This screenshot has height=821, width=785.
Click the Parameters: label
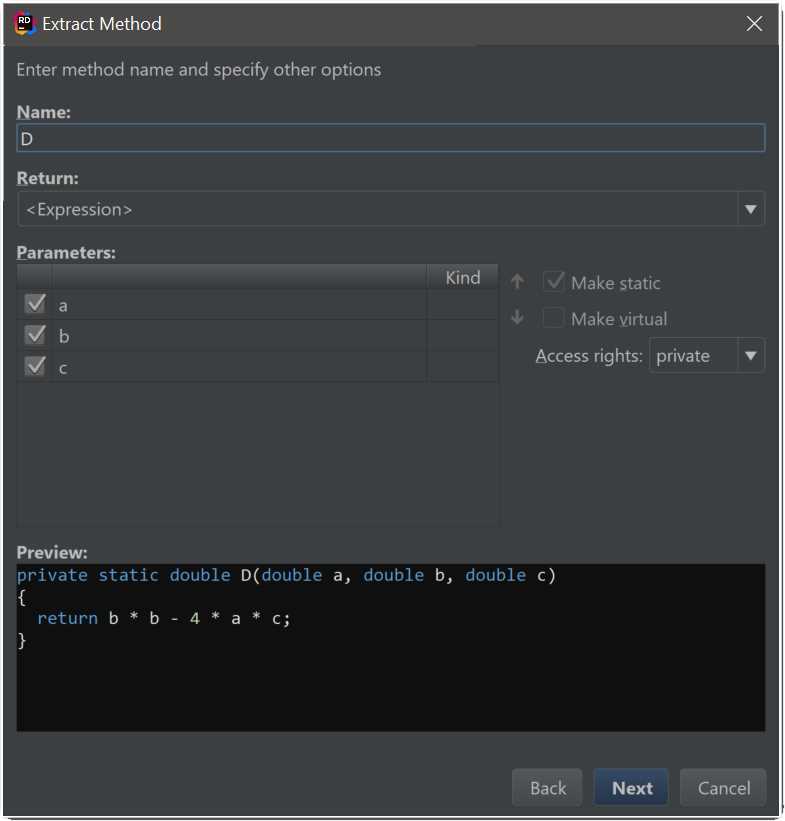tap(66, 253)
